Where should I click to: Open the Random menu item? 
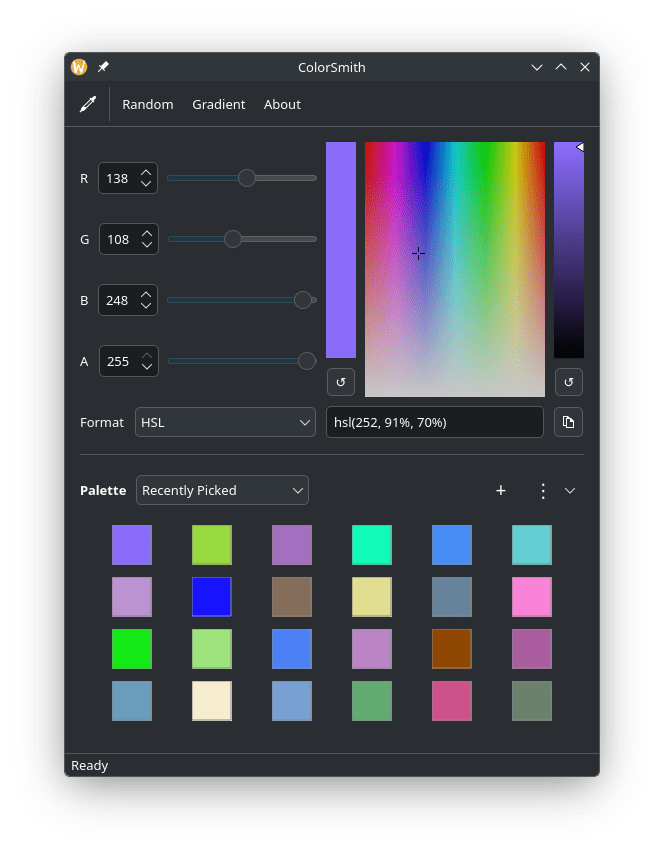click(148, 104)
